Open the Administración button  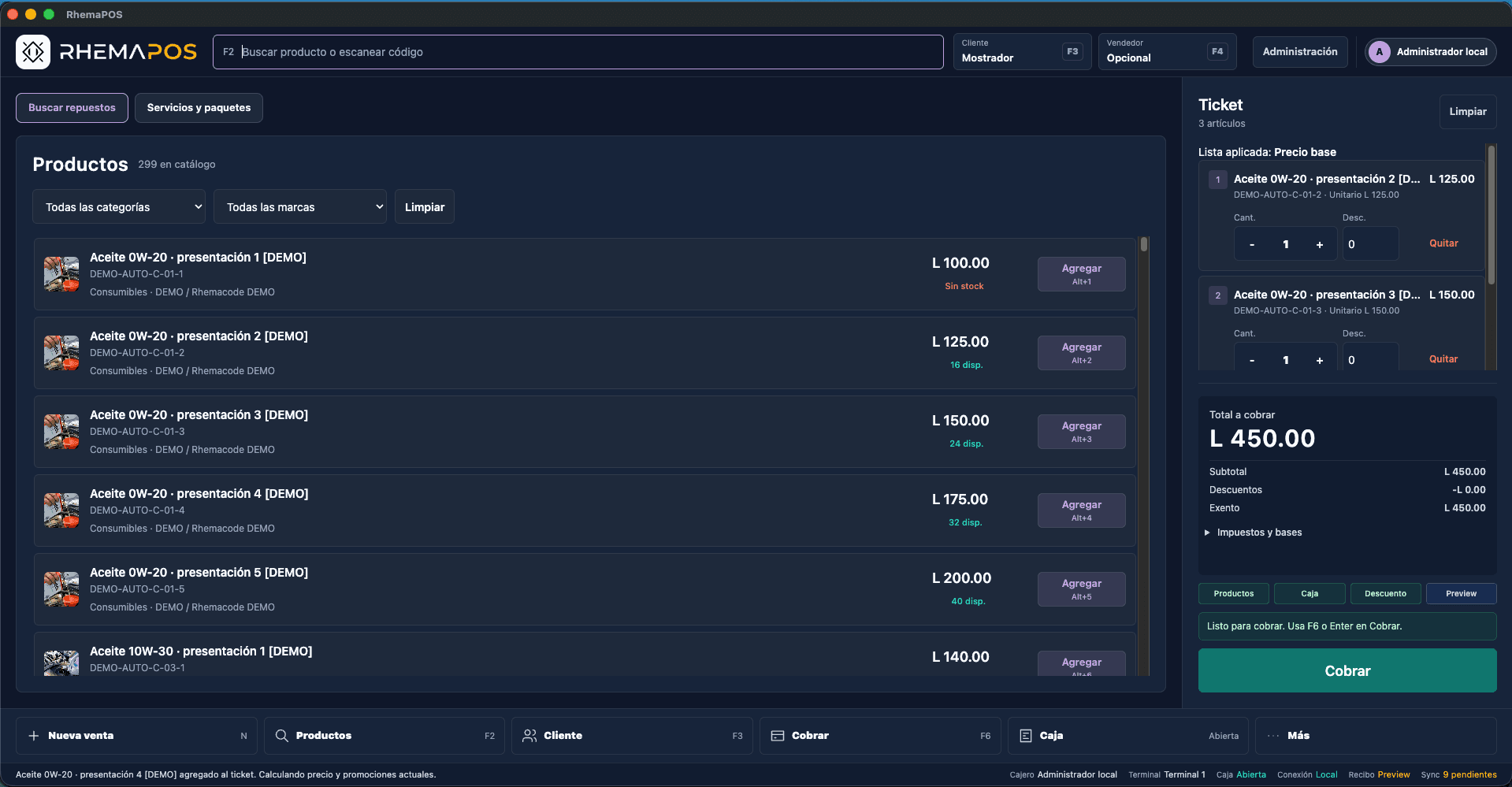[x=1300, y=52]
